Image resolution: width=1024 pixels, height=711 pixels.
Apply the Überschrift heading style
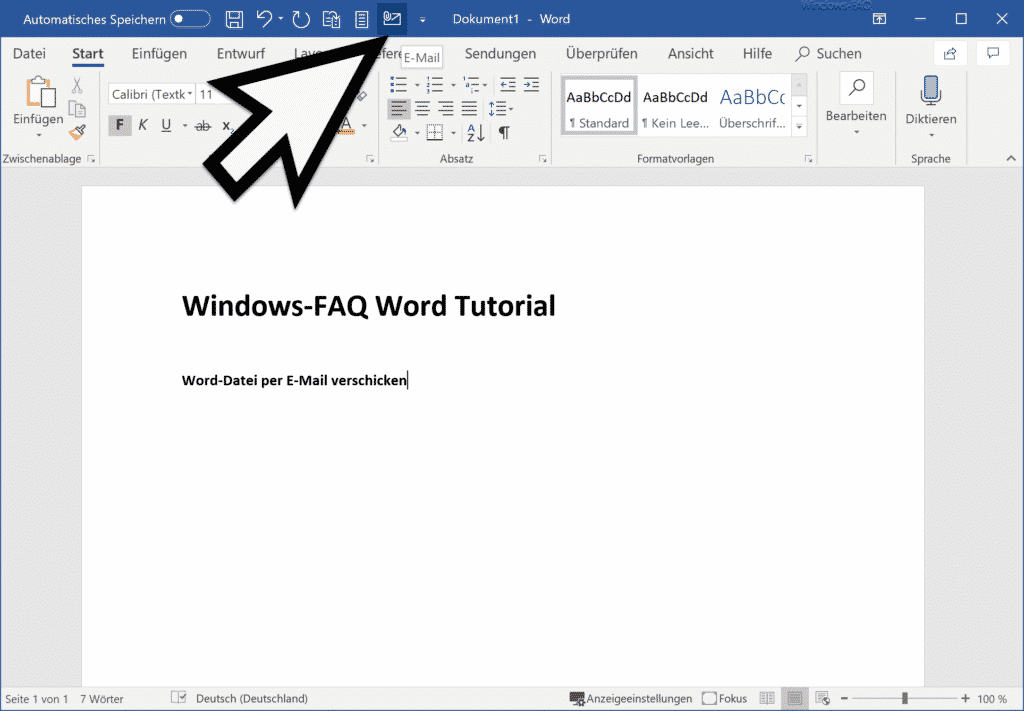point(752,104)
